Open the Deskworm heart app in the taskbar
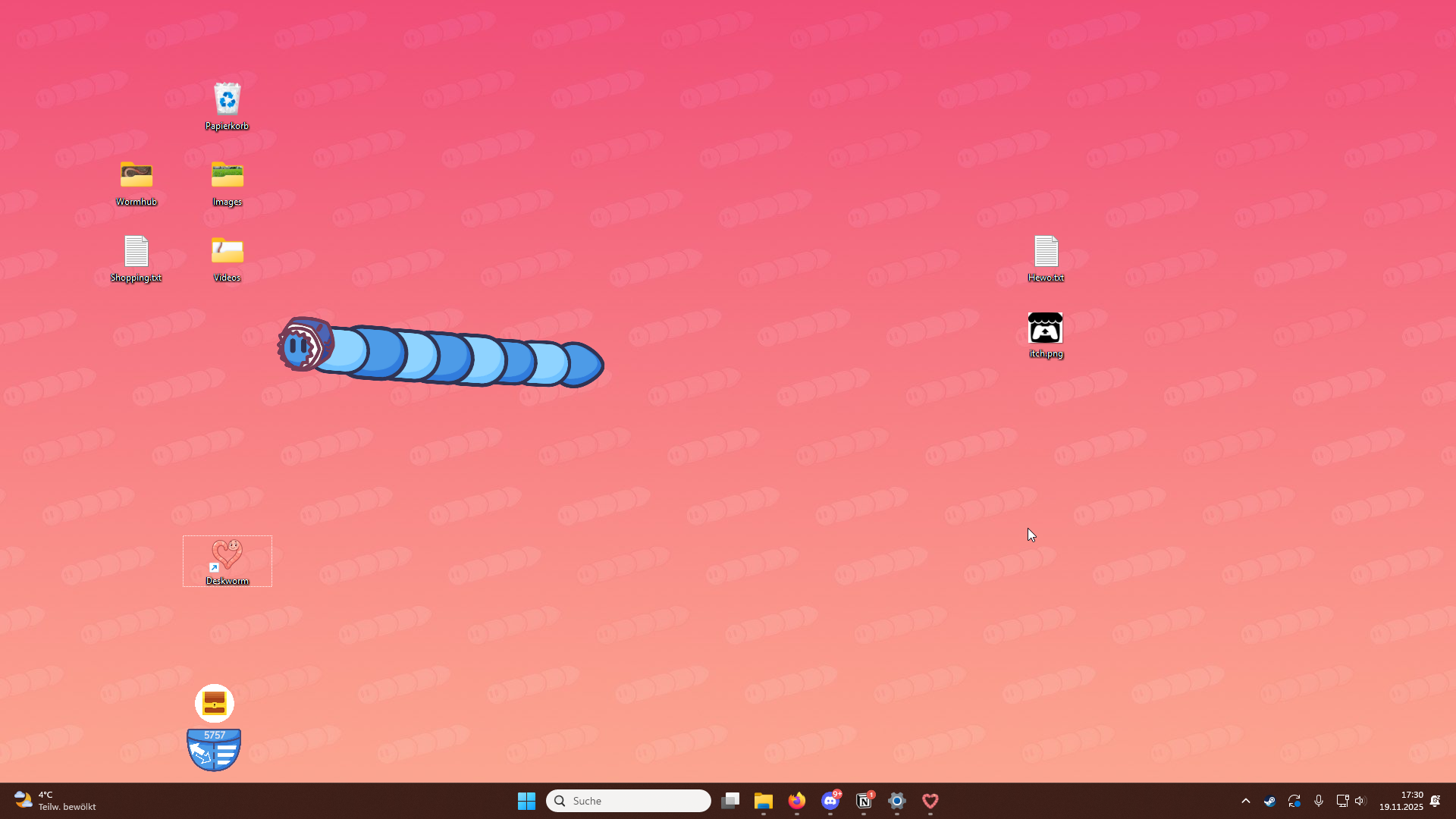The width and height of the screenshot is (1456, 819). click(930, 801)
